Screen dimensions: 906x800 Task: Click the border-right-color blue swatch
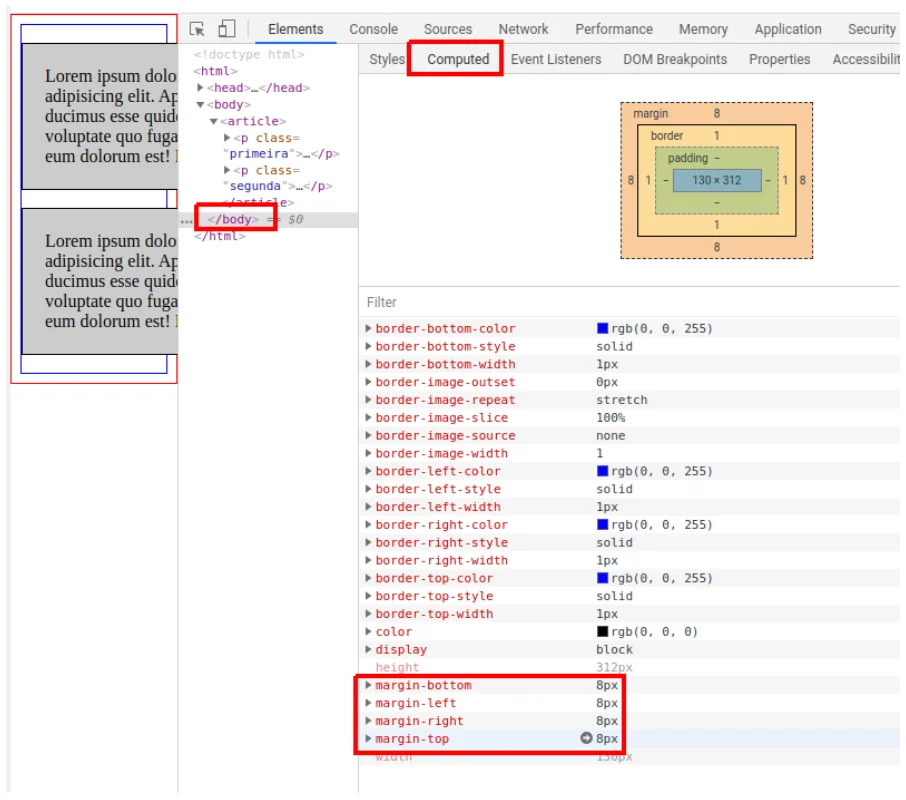tap(602, 524)
